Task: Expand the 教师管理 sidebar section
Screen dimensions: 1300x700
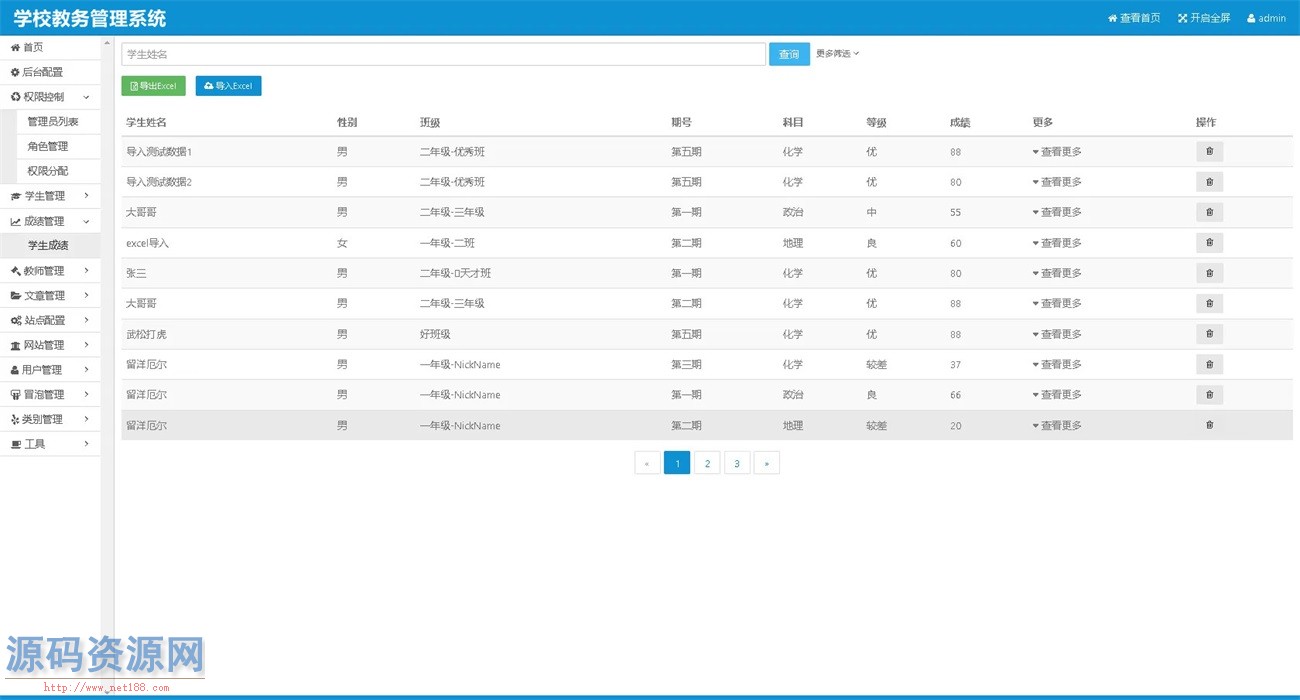Action: tap(50, 271)
